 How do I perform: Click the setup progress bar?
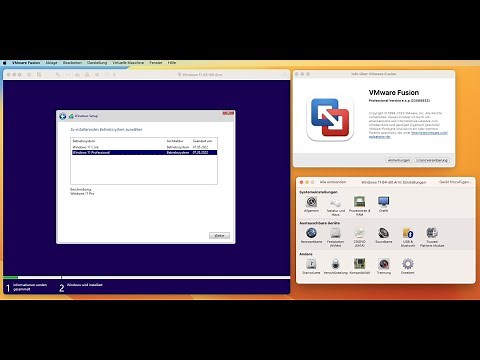coord(147,277)
